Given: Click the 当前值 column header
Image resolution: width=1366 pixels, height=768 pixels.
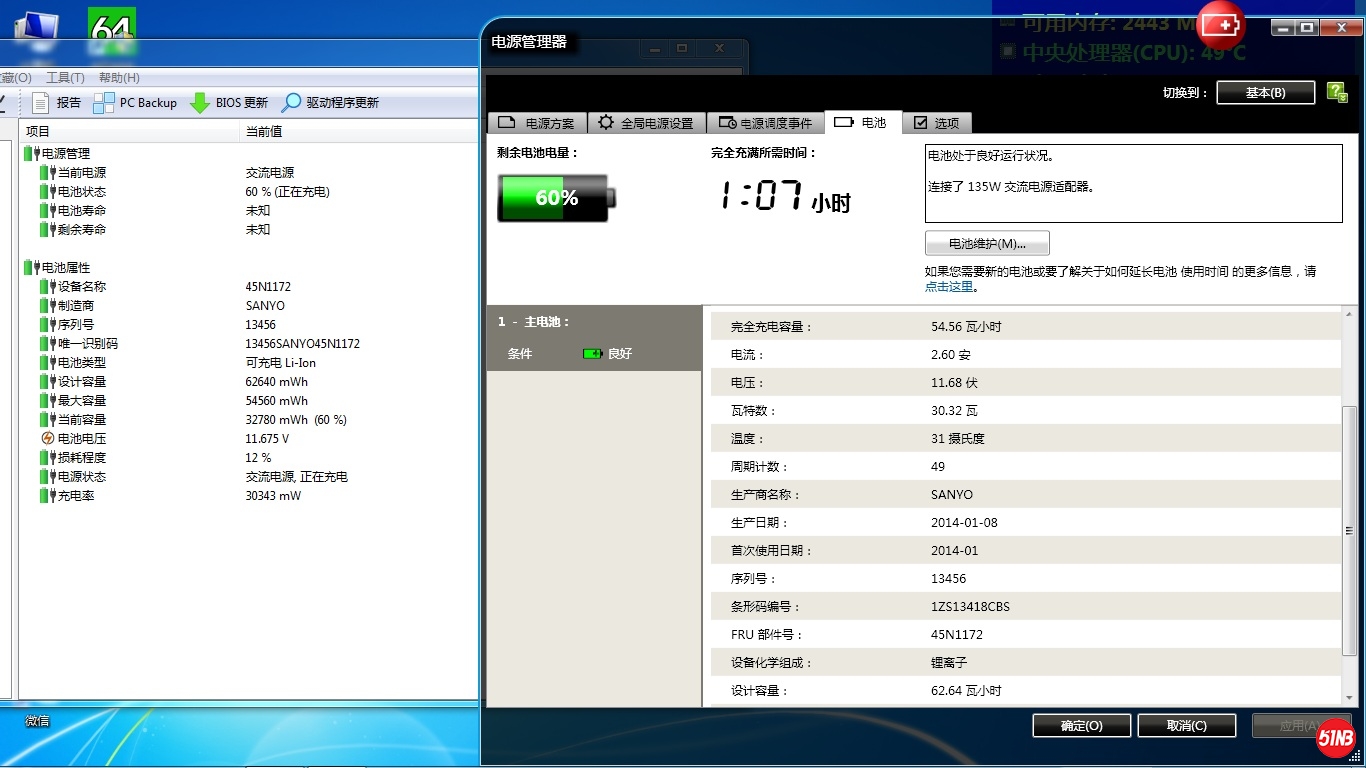Looking at the screenshot, I should [x=264, y=131].
